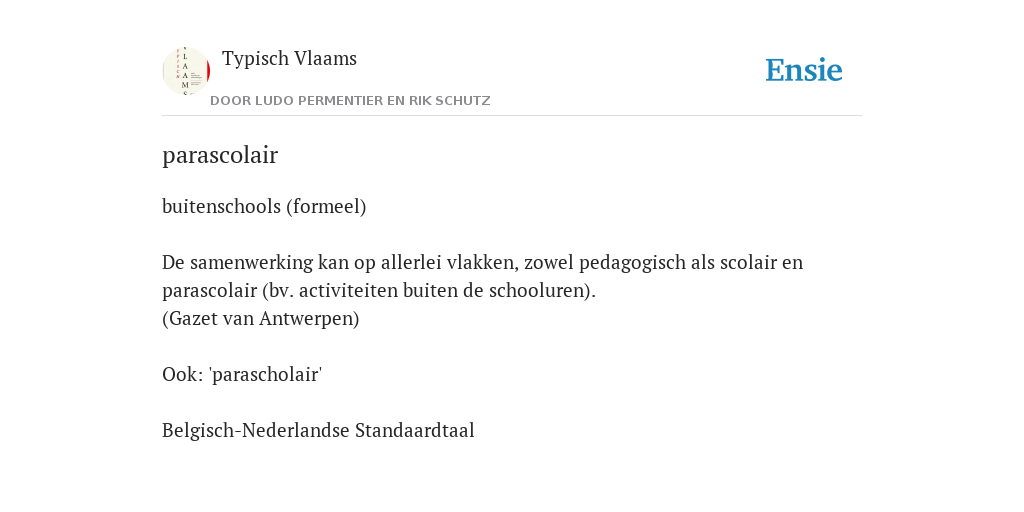Click 'parascolair' at start of second example line
Image resolution: width=1024 pixels, height=512 pixels.
tap(209, 291)
